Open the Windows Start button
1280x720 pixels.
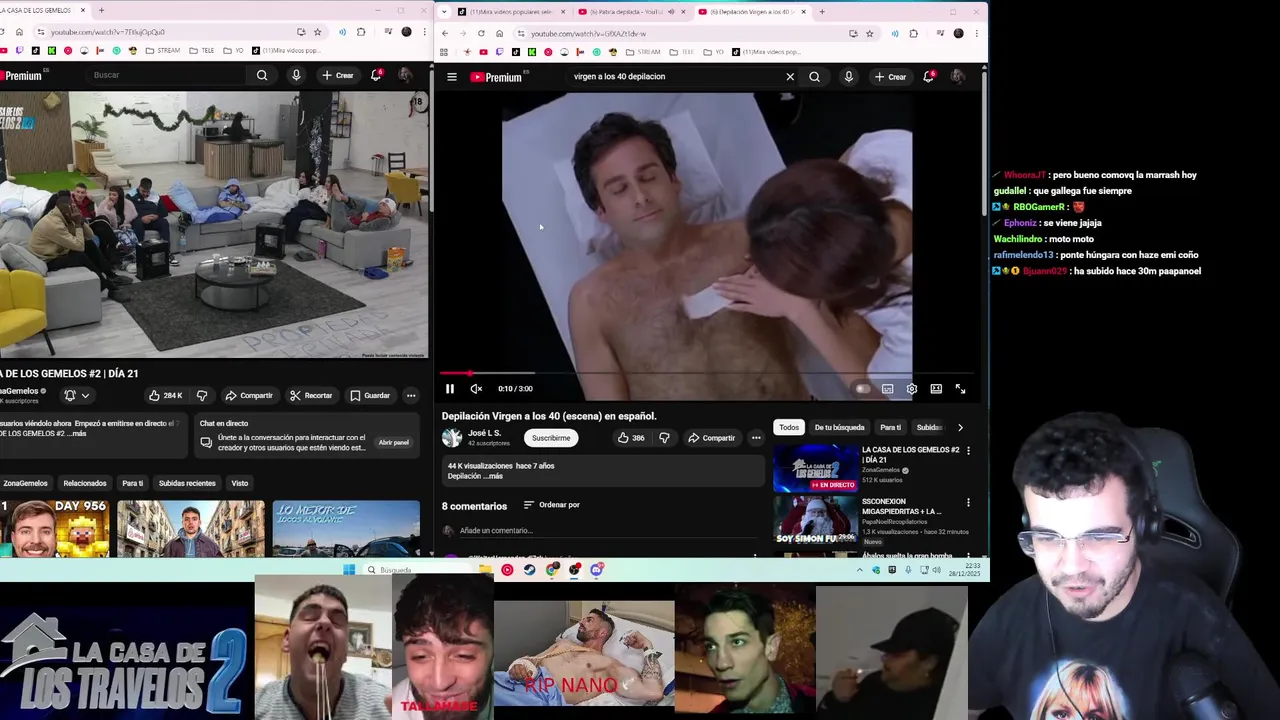(x=349, y=570)
